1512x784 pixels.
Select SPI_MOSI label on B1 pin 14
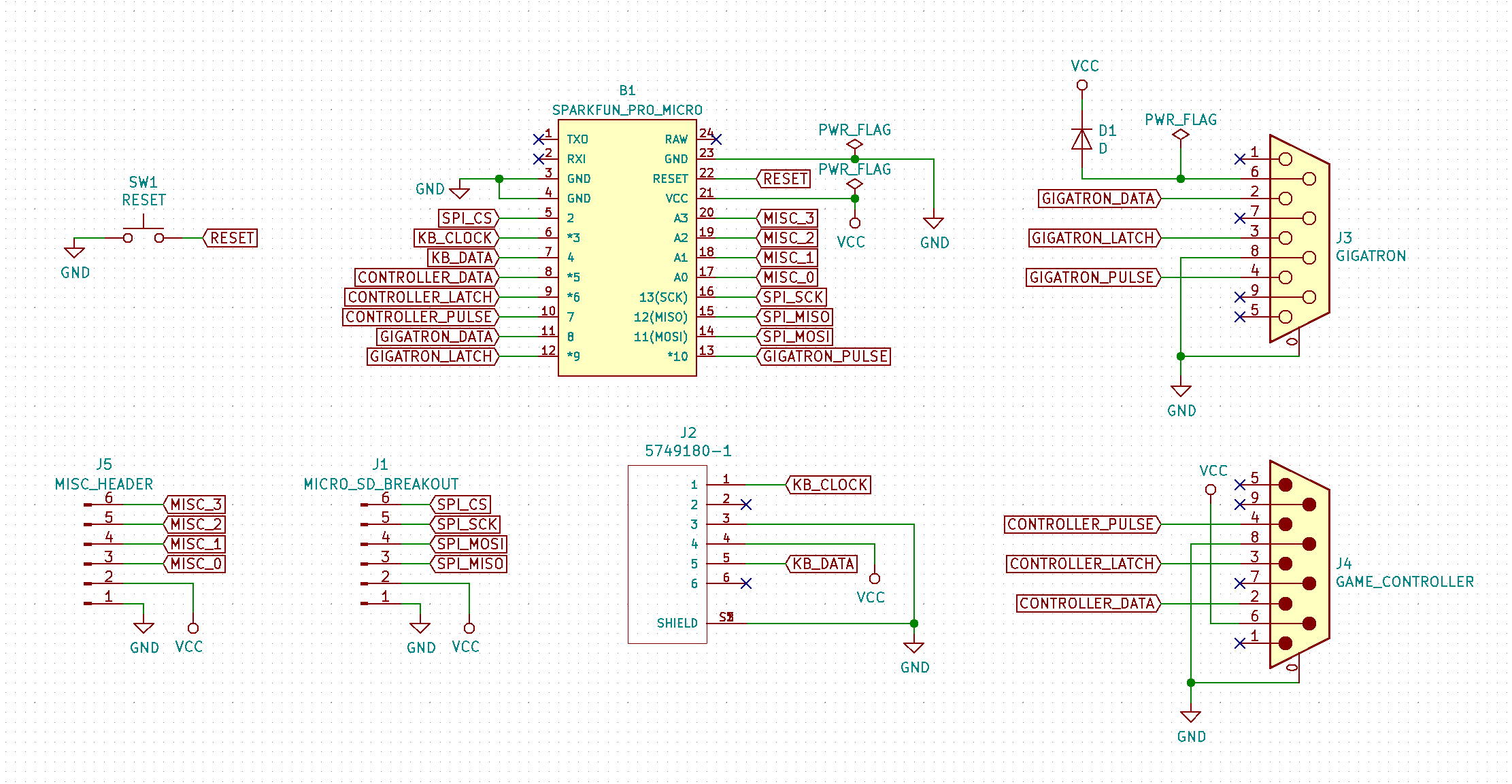point(794,337)
